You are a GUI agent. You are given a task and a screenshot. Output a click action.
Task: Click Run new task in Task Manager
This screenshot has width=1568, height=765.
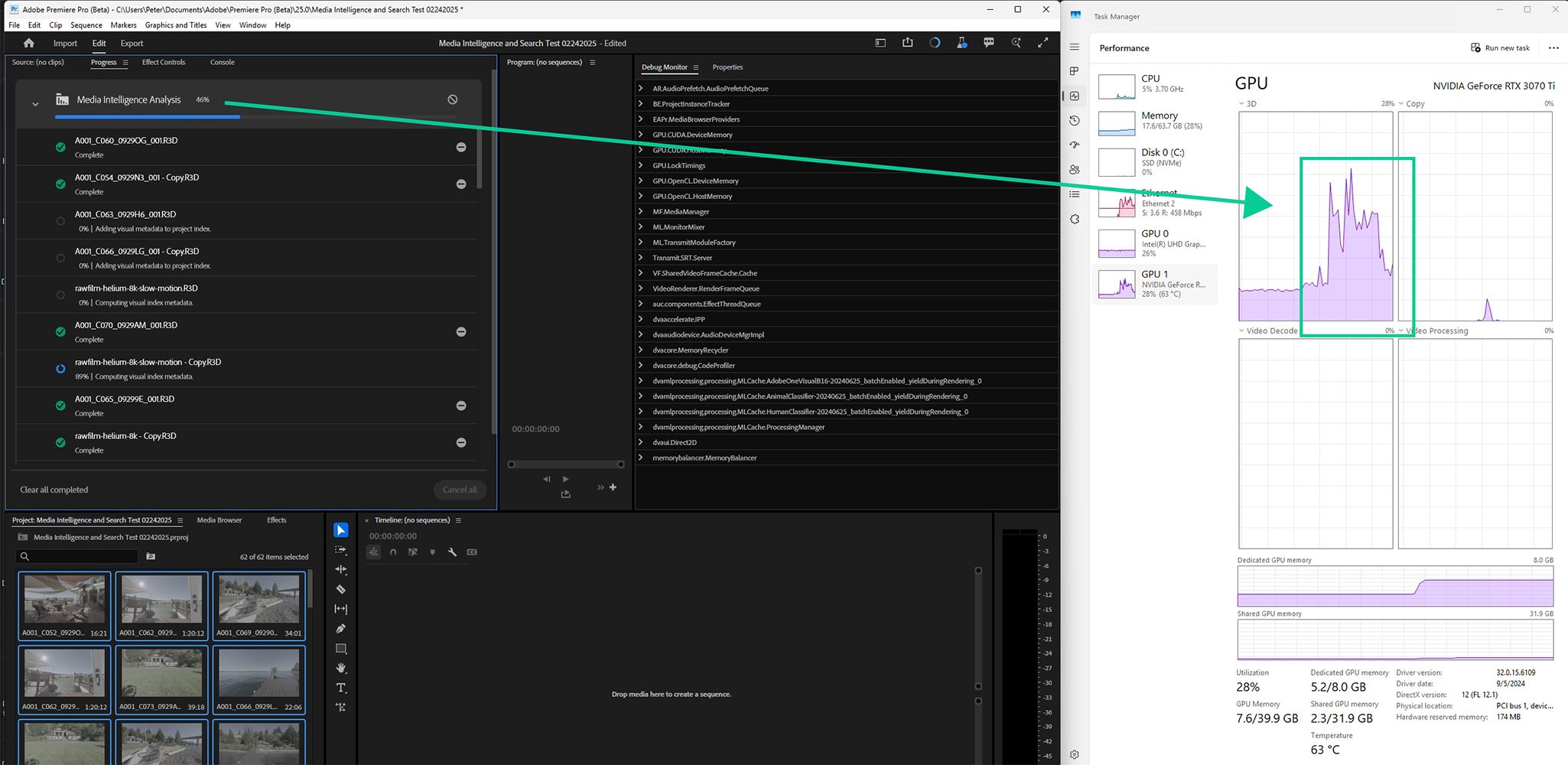[x=1500, y=47]
